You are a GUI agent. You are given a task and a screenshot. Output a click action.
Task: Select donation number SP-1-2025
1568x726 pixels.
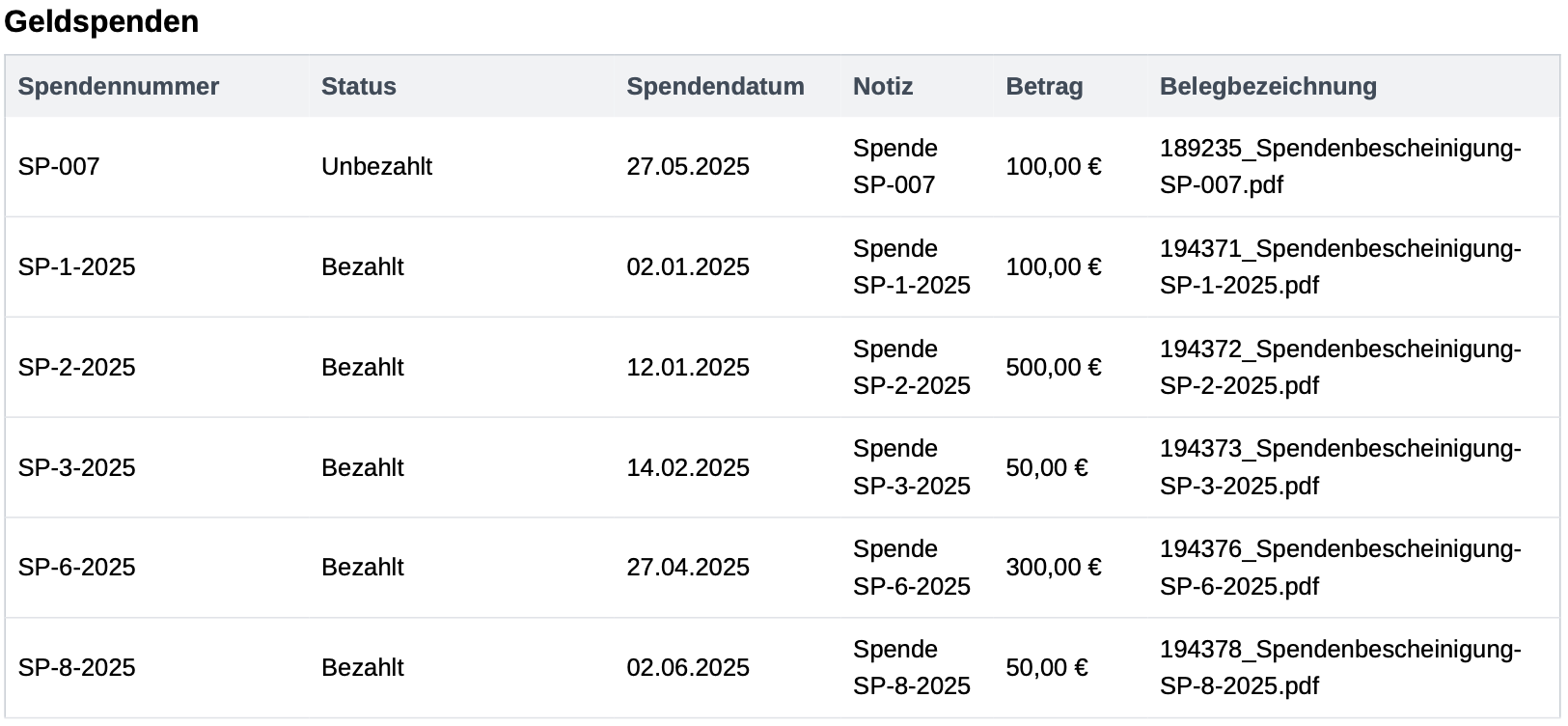(76, 267)
